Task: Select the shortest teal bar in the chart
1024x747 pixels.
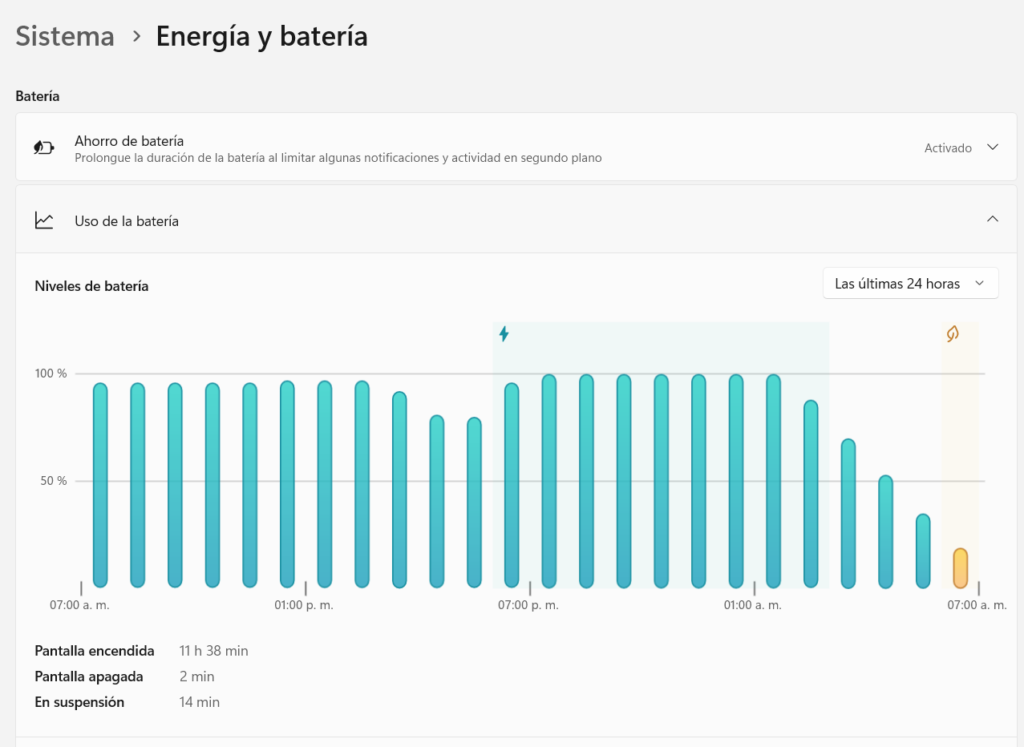Action: [x=923, y=550]
